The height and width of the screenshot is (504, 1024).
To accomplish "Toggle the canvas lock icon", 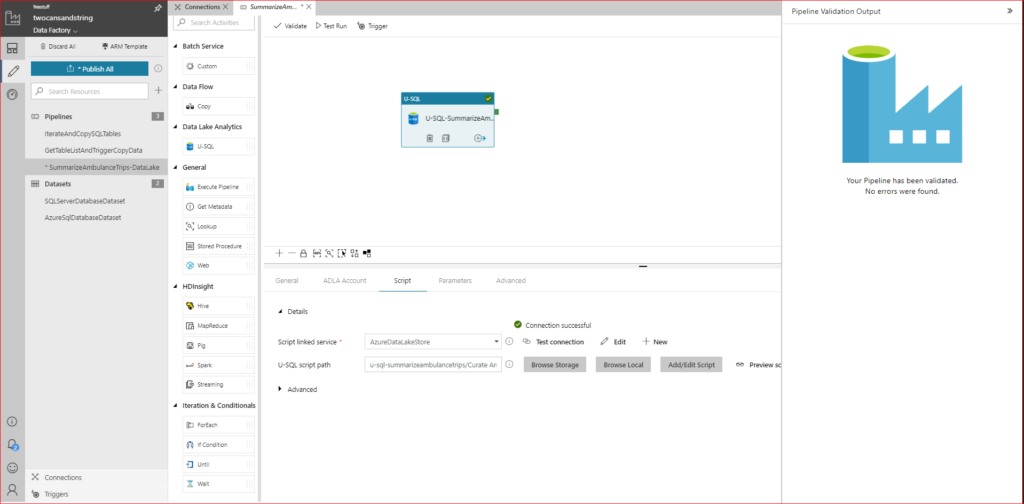I will [x=303, y=253].
